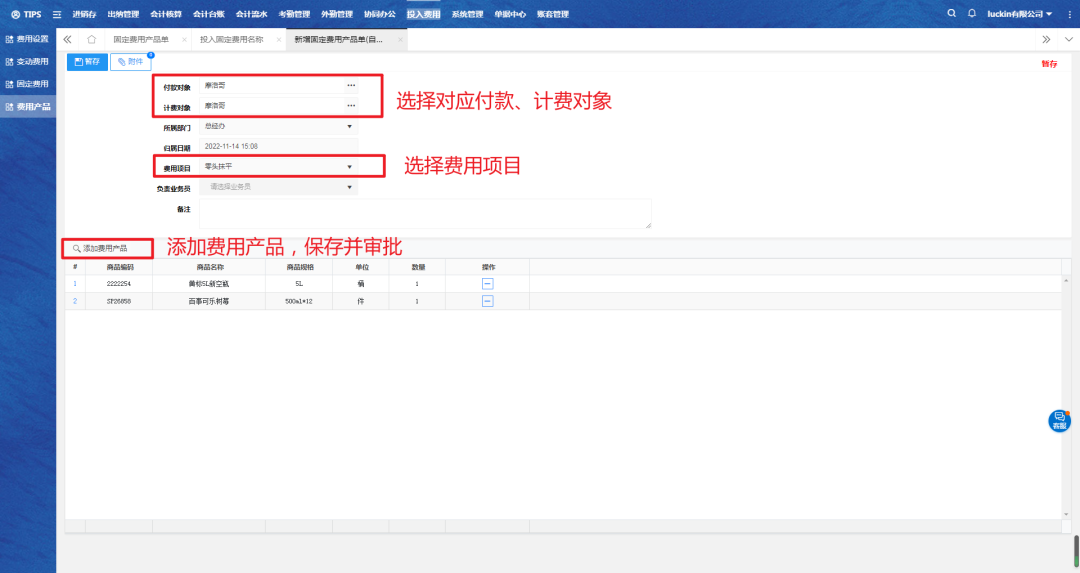Remove the 百事可乐 row using minus icon
This screenshot has height=573, width=1080.
487,301
